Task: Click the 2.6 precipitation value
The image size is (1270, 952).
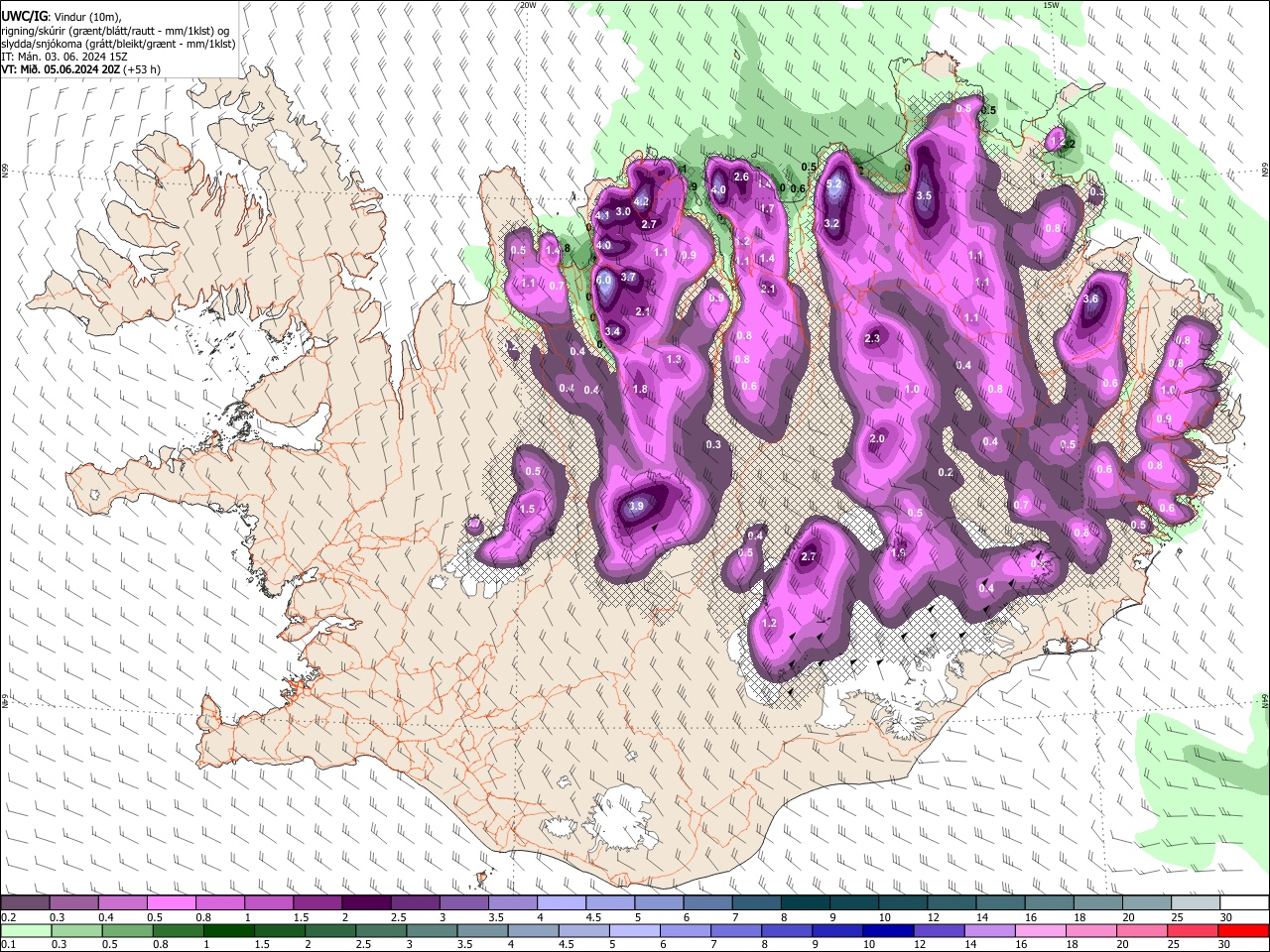Action: (x=740, y=177)
